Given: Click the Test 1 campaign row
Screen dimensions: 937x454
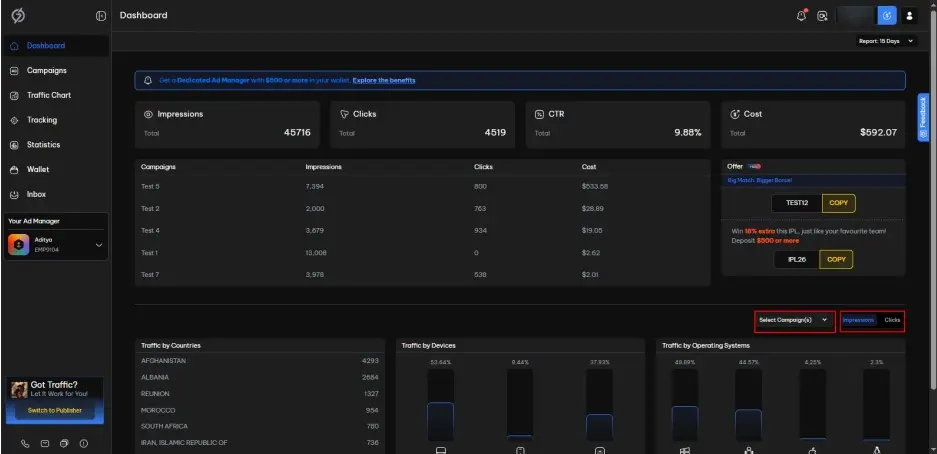Looking at the screenshot, I should click(x=422, y=253).
